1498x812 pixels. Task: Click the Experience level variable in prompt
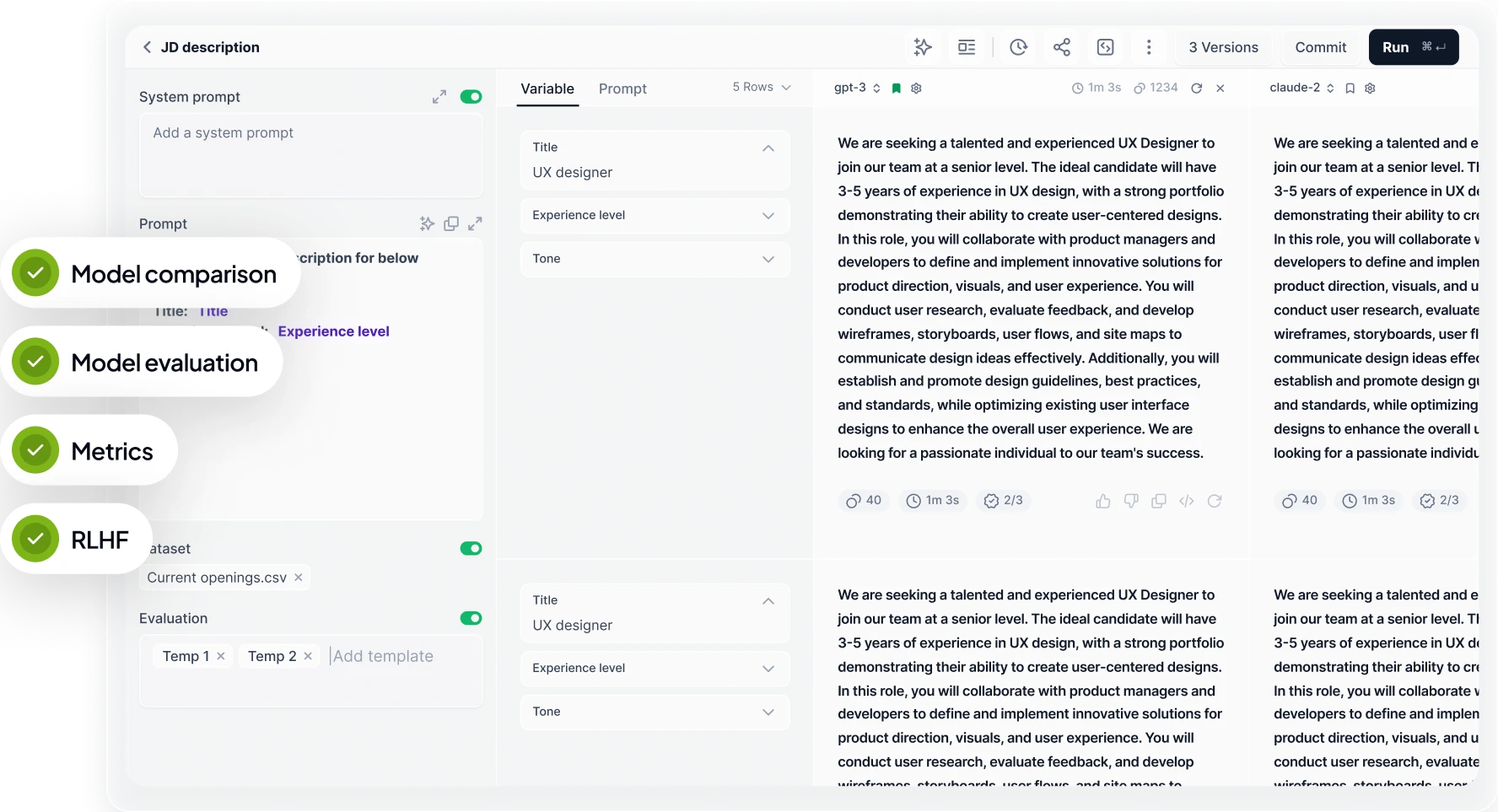pyautogui.click(x=333, y=331)
